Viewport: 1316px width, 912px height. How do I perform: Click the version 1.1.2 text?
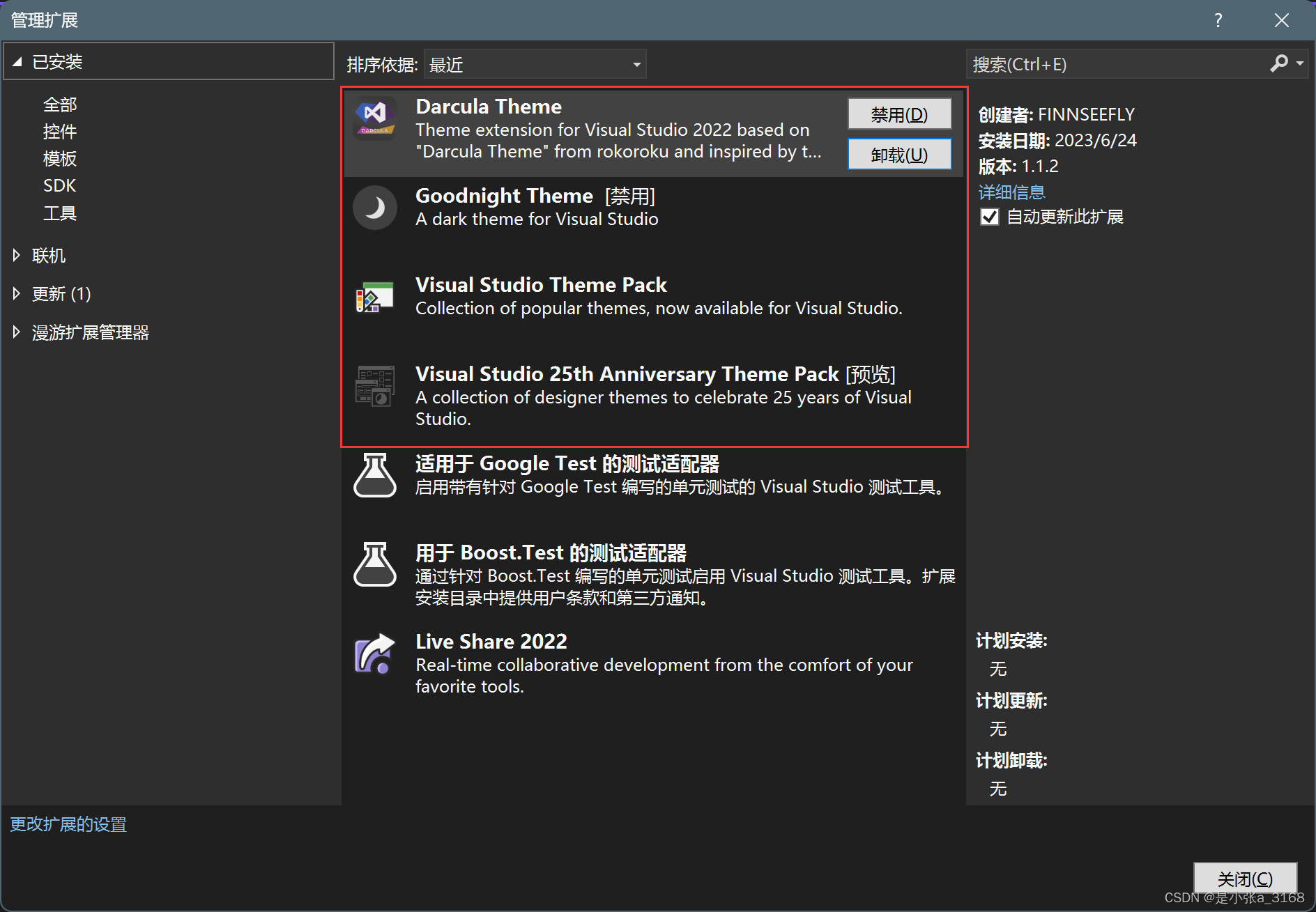pos(1039,166)
